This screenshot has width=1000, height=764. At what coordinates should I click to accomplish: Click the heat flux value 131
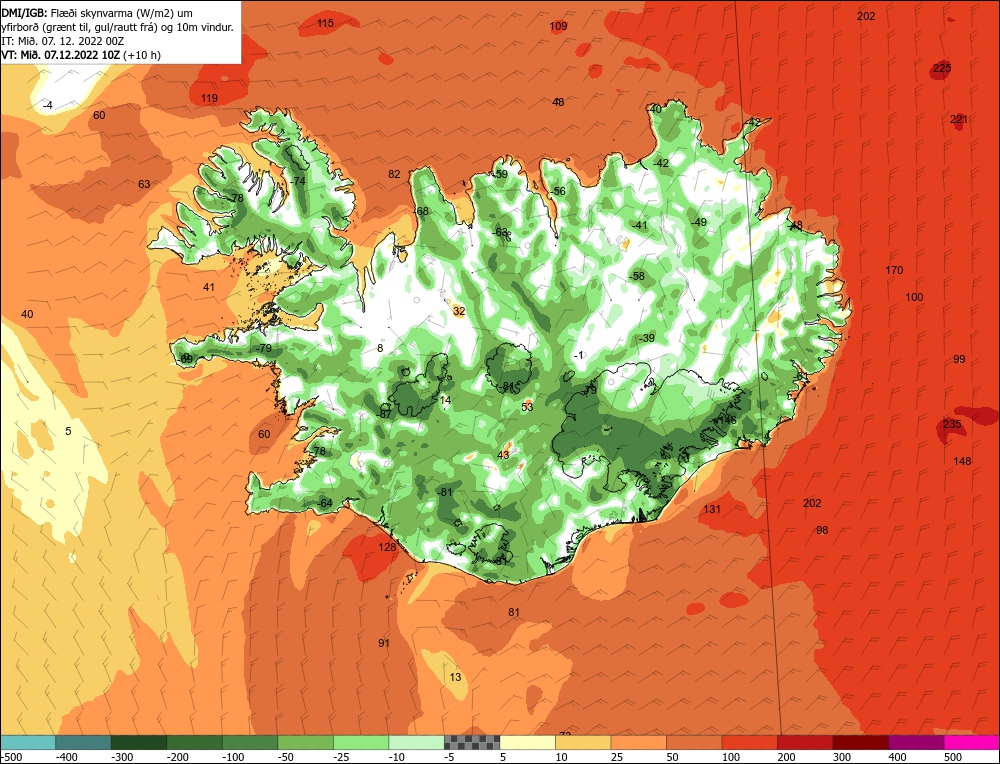pyautogui.click(x=712, y=509)
